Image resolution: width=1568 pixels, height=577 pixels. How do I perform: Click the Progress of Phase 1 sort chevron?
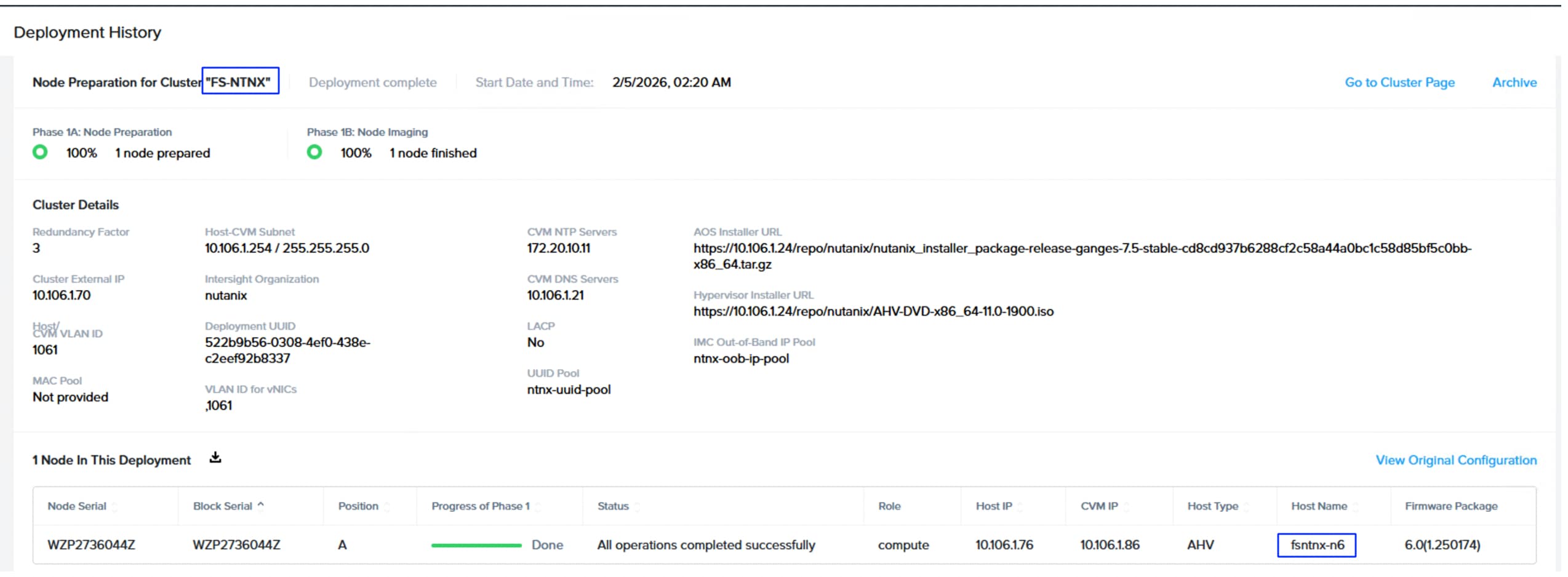[538, 506]
